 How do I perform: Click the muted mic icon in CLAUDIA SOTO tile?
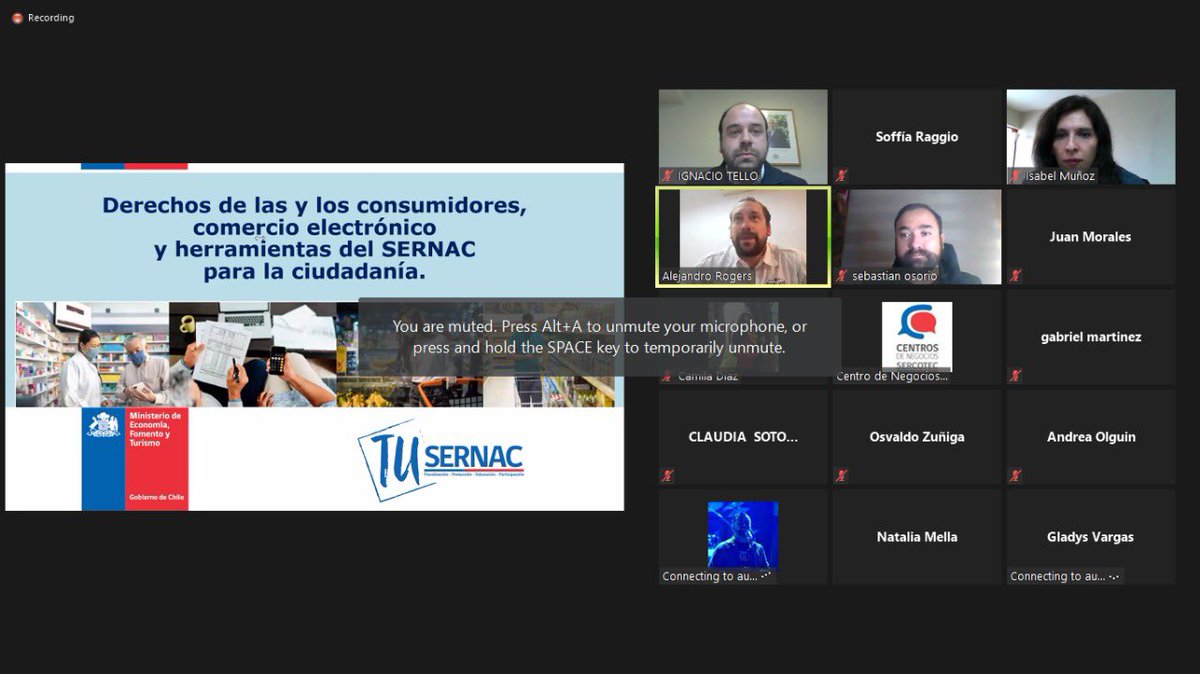coord(668,476)
